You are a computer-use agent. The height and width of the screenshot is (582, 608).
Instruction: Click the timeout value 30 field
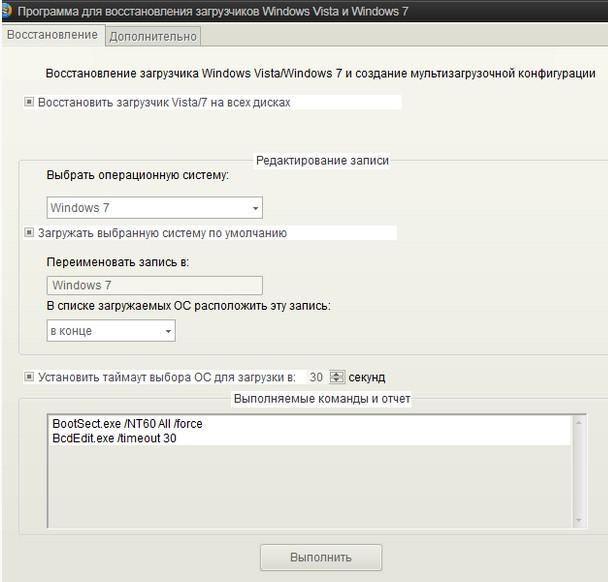(x=316, y=377)
